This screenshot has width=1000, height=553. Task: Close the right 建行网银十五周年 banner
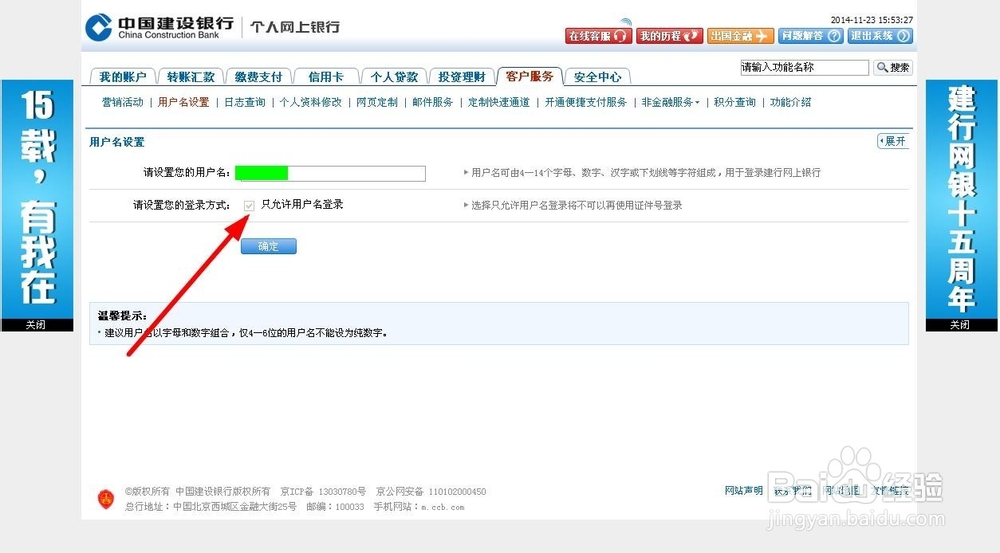960,325
